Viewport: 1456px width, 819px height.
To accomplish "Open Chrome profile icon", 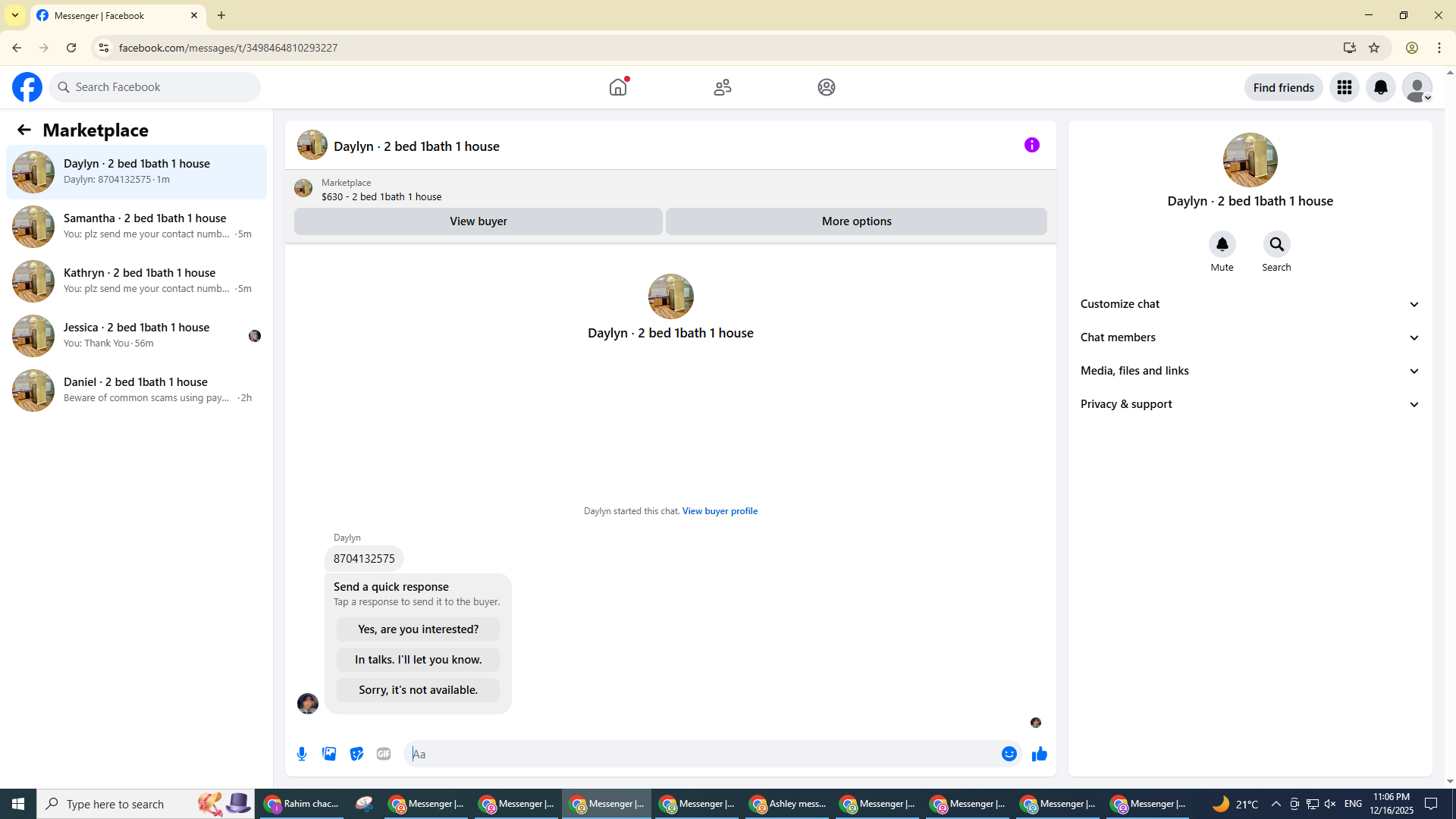I will point(1412,48).
